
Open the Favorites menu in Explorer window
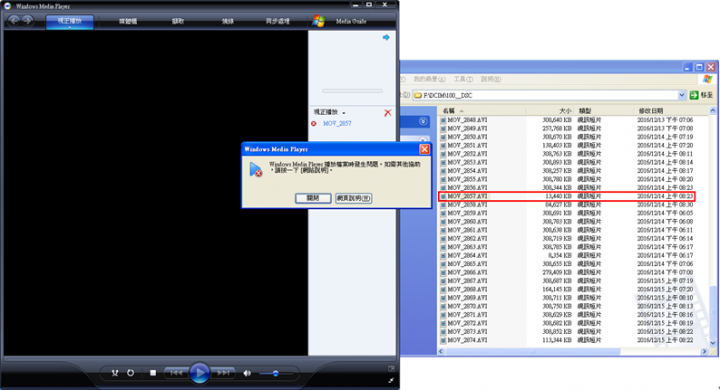(429, 79)
